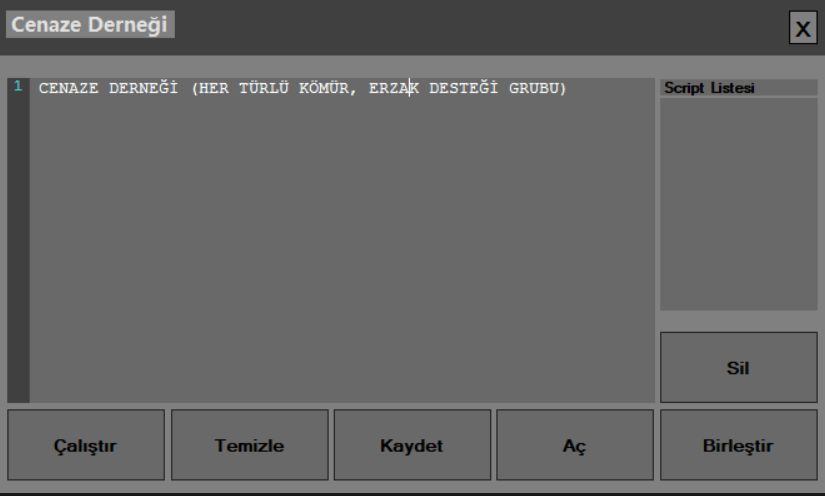
Task: Place cursor in the word CENAZE
Action: (x=68, y=88)
